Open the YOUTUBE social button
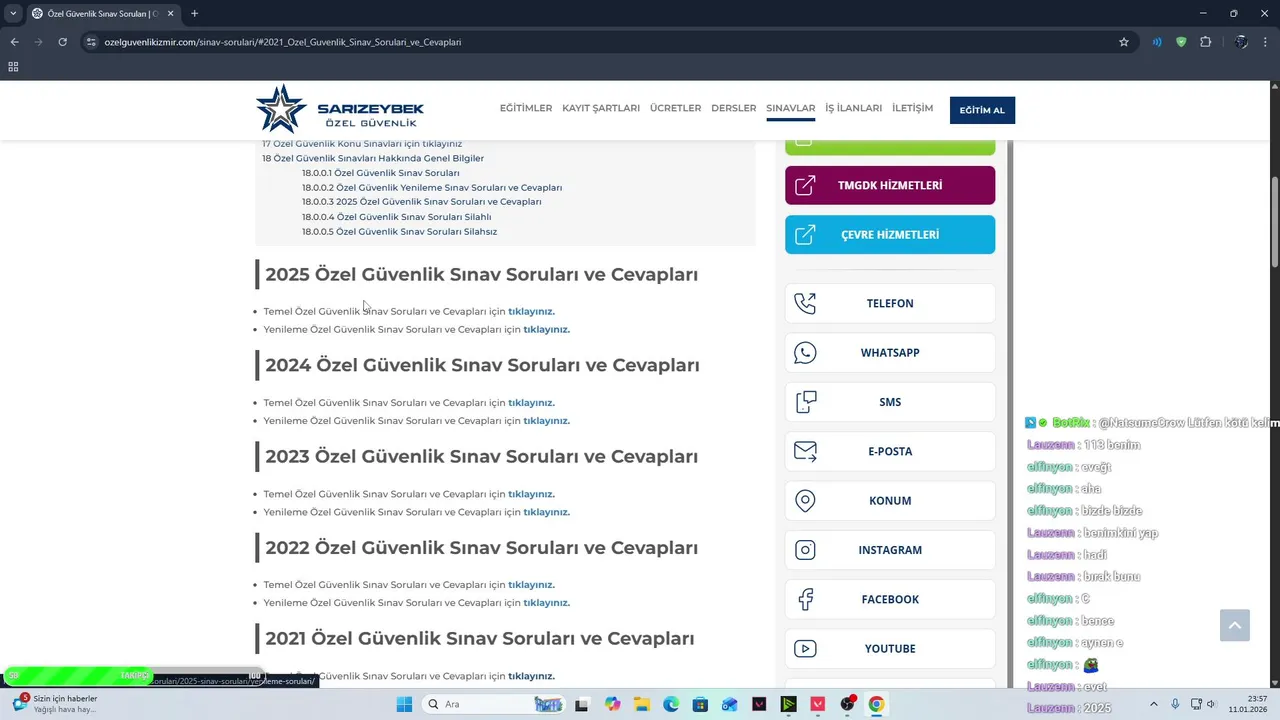The image size is (1280, 720). click(x=890, y=649)
